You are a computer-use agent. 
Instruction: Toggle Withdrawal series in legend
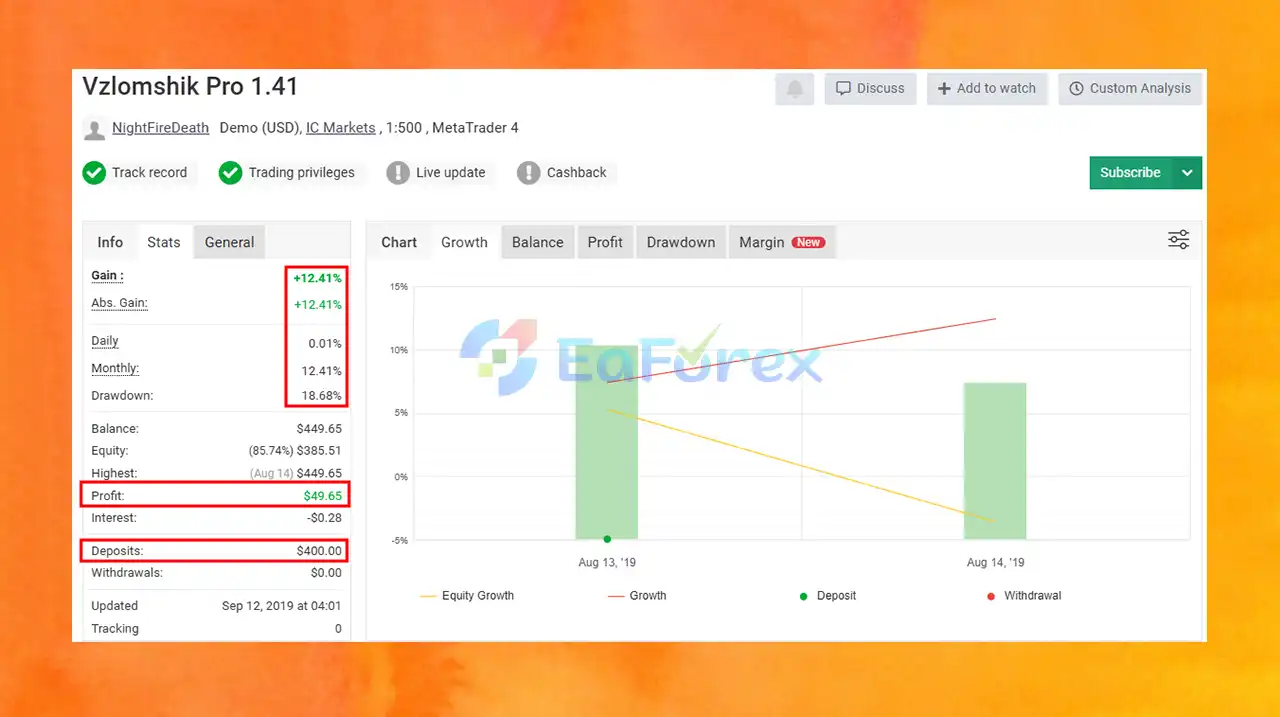pos(1023,596)
